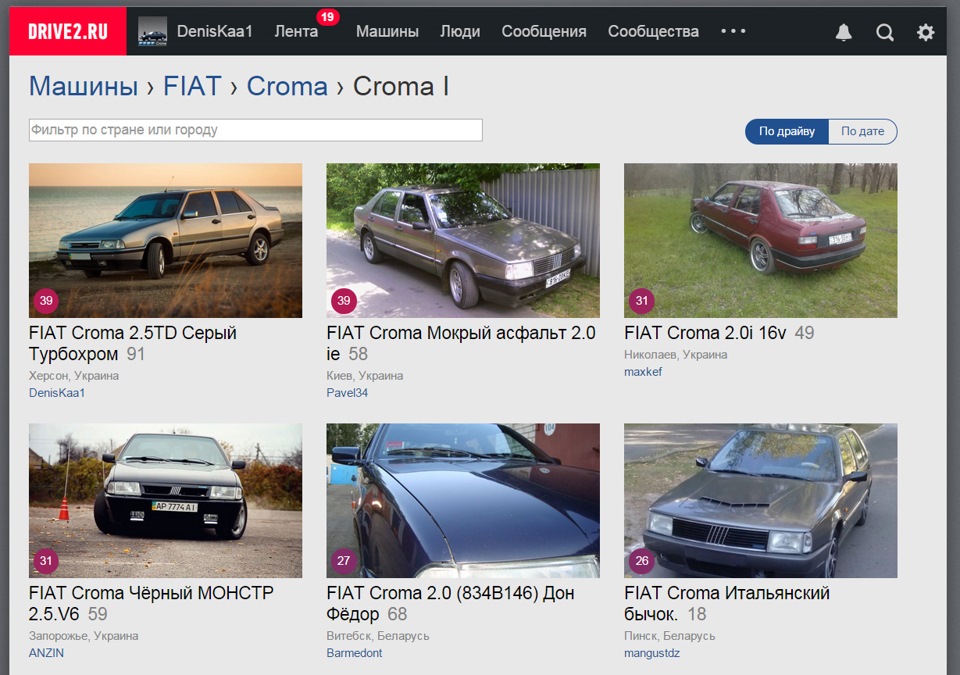Open the Серый Турбохром car photo
The width and height of the screenshot is (960, 675).
point(165,240)
